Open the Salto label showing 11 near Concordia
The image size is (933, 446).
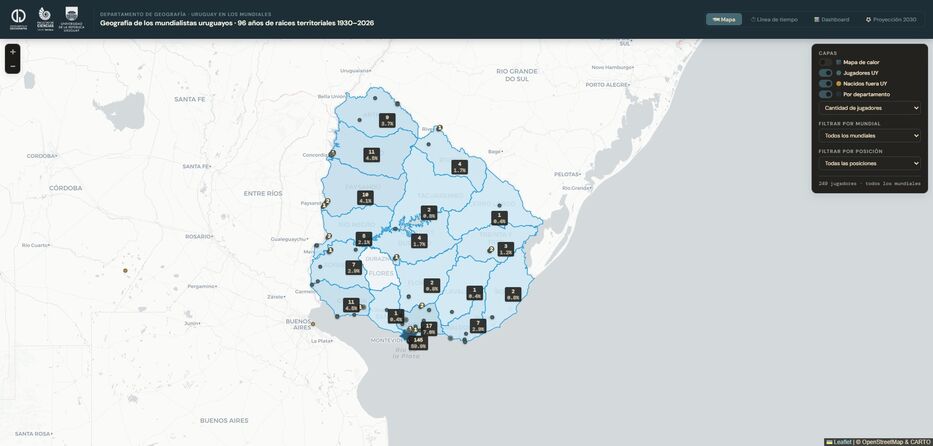pyautogui.click(x=371, y=155)
